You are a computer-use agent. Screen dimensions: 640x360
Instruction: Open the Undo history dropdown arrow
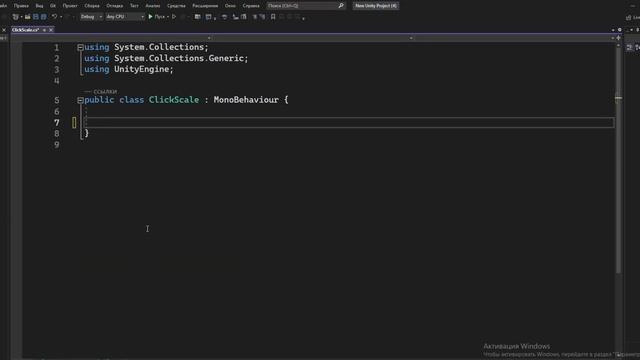[61, 17]
